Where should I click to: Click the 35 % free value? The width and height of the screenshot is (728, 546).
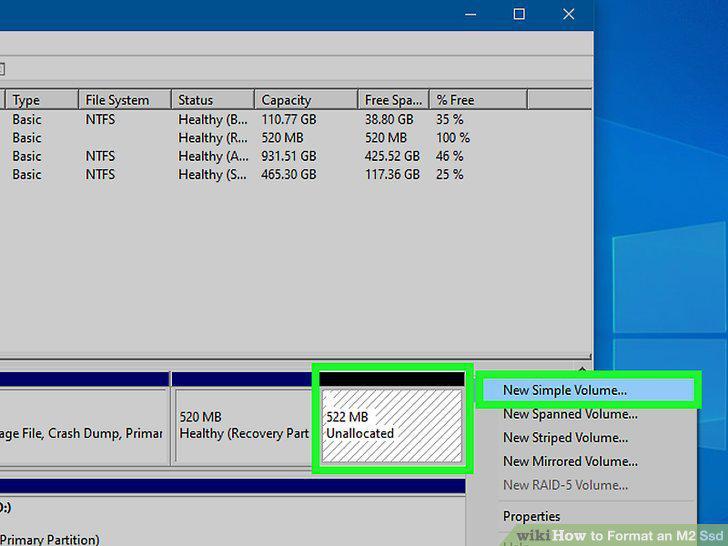449,119
